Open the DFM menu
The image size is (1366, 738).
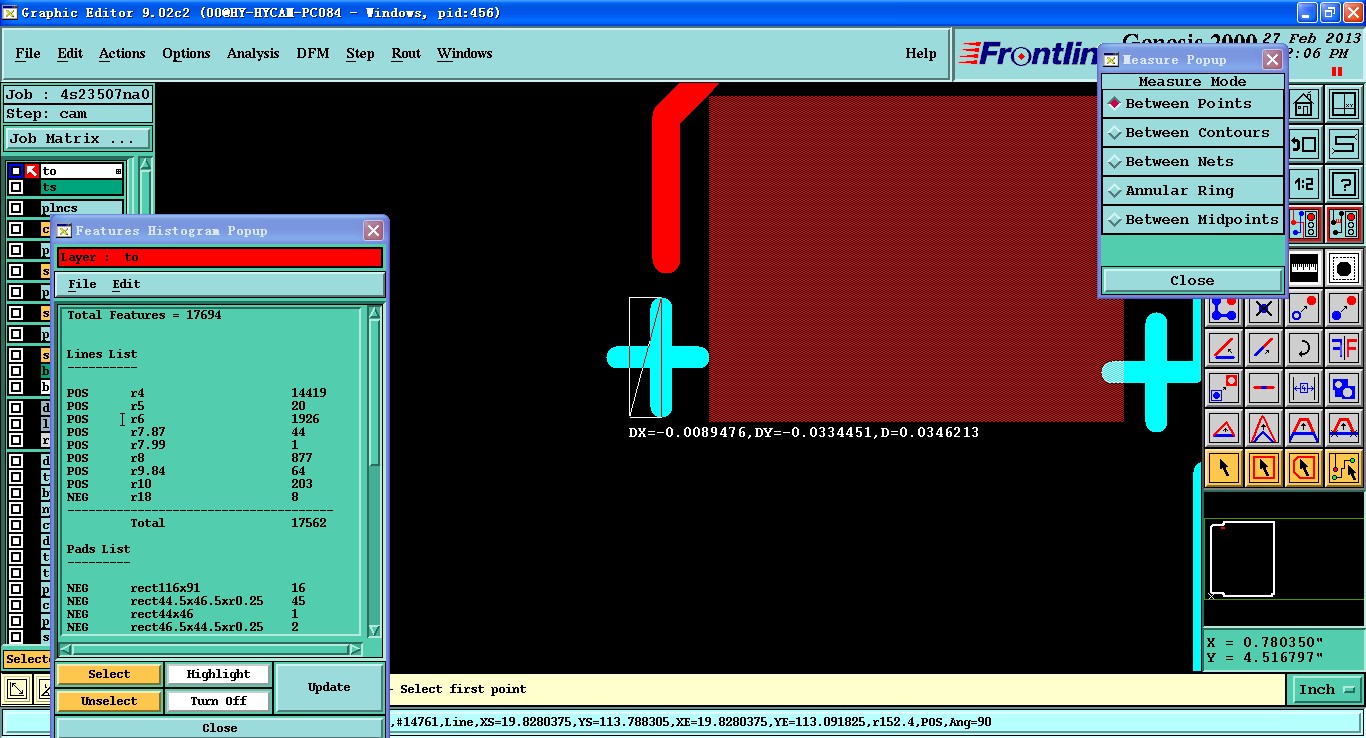(x=313, y=54)
